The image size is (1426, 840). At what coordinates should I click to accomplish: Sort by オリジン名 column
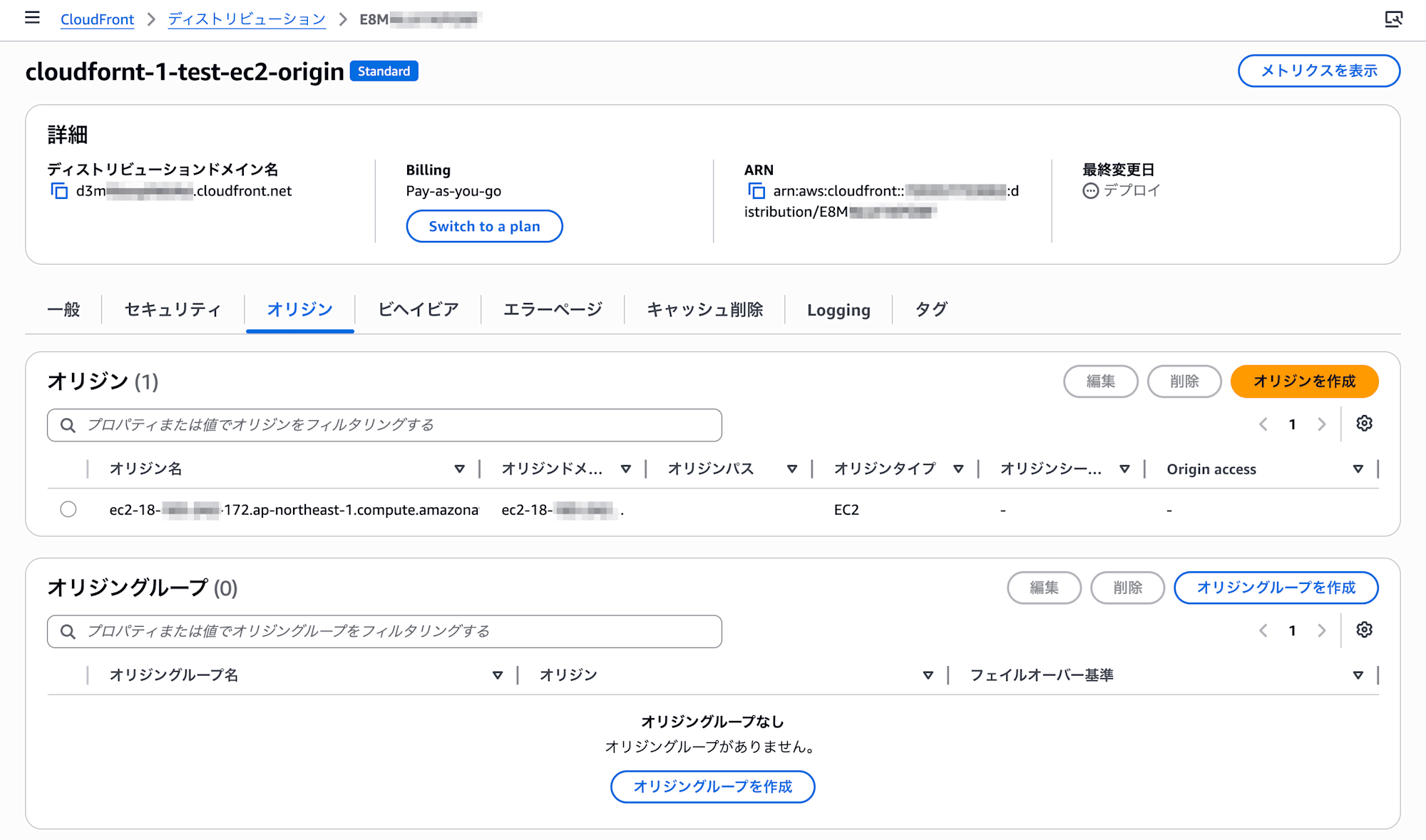459,469
